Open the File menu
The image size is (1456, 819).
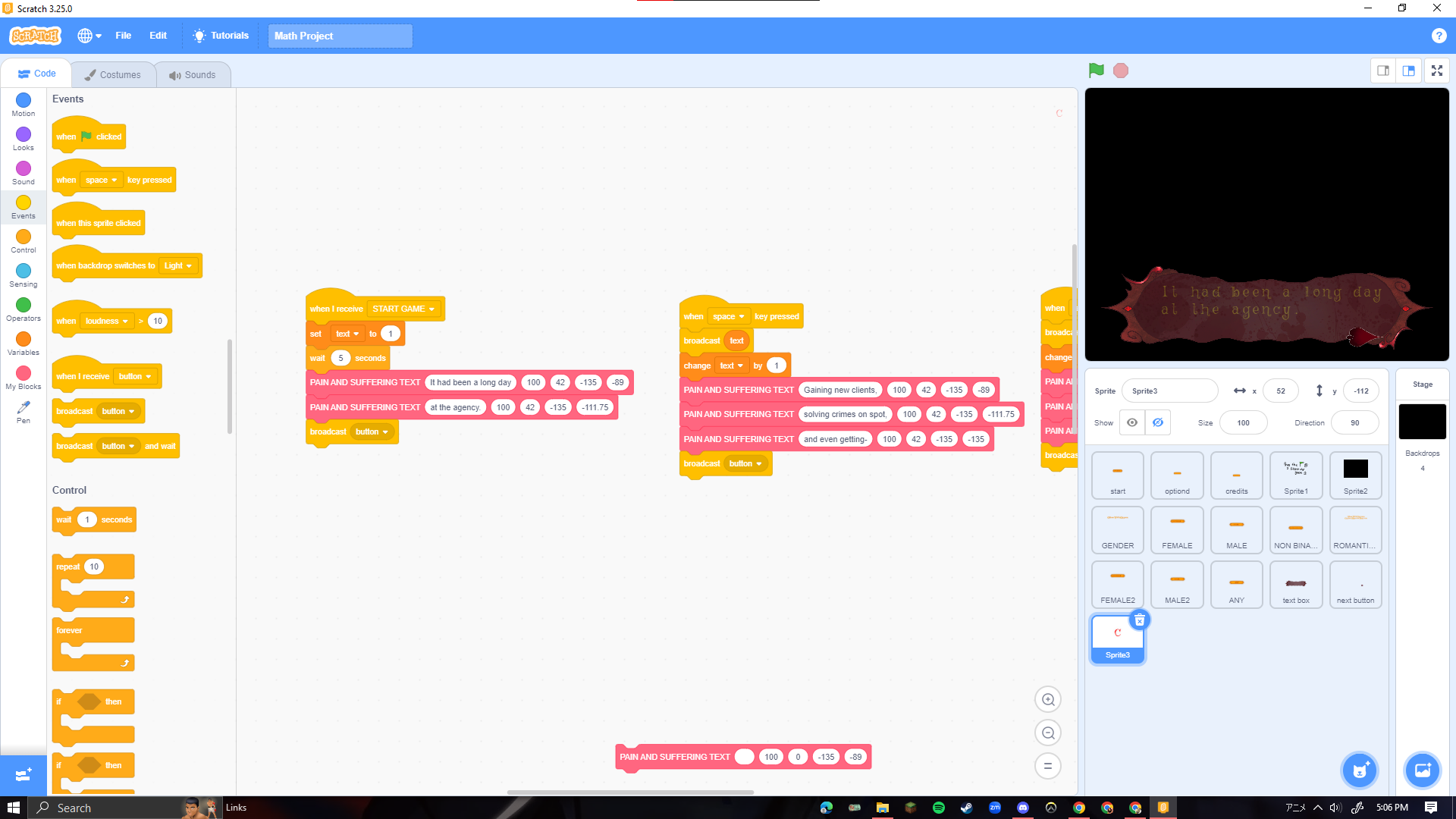point(123,36)
